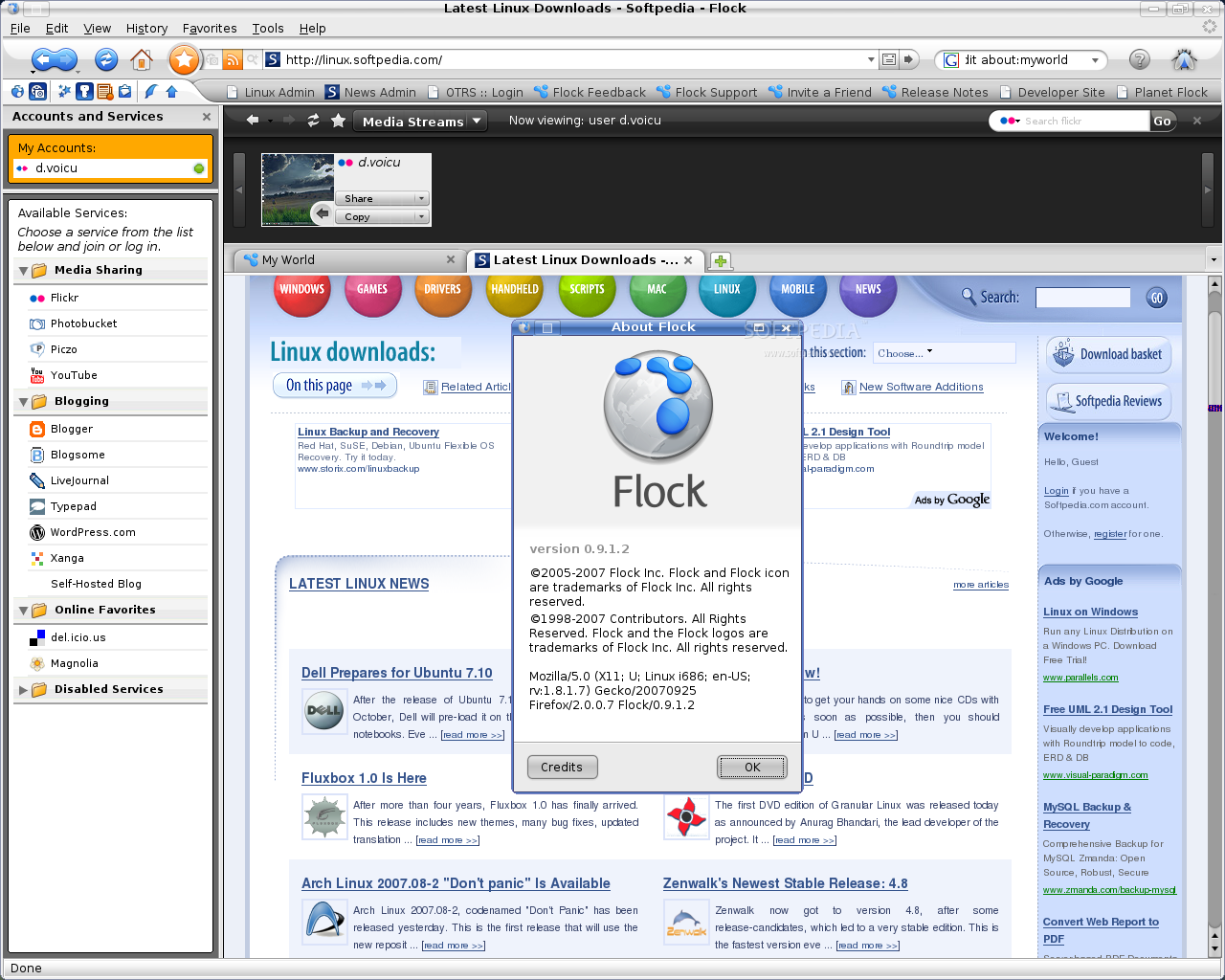Open the Help question mark icon
This screenshot has width=1225, height=980.
click(x=1139, y=60)
